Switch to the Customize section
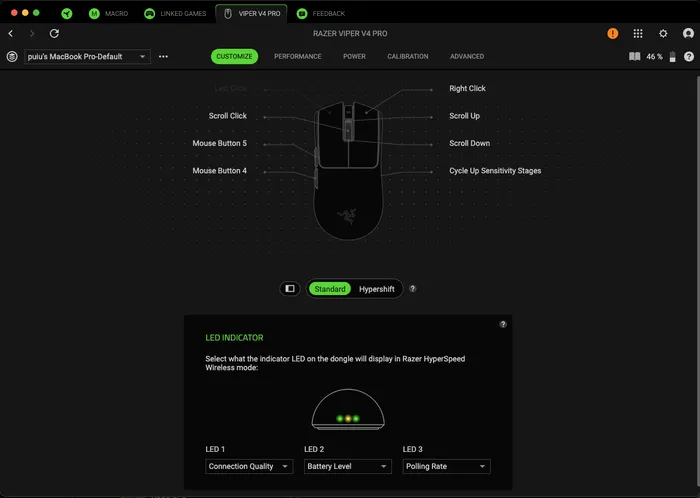 click(x=234, y=57)
